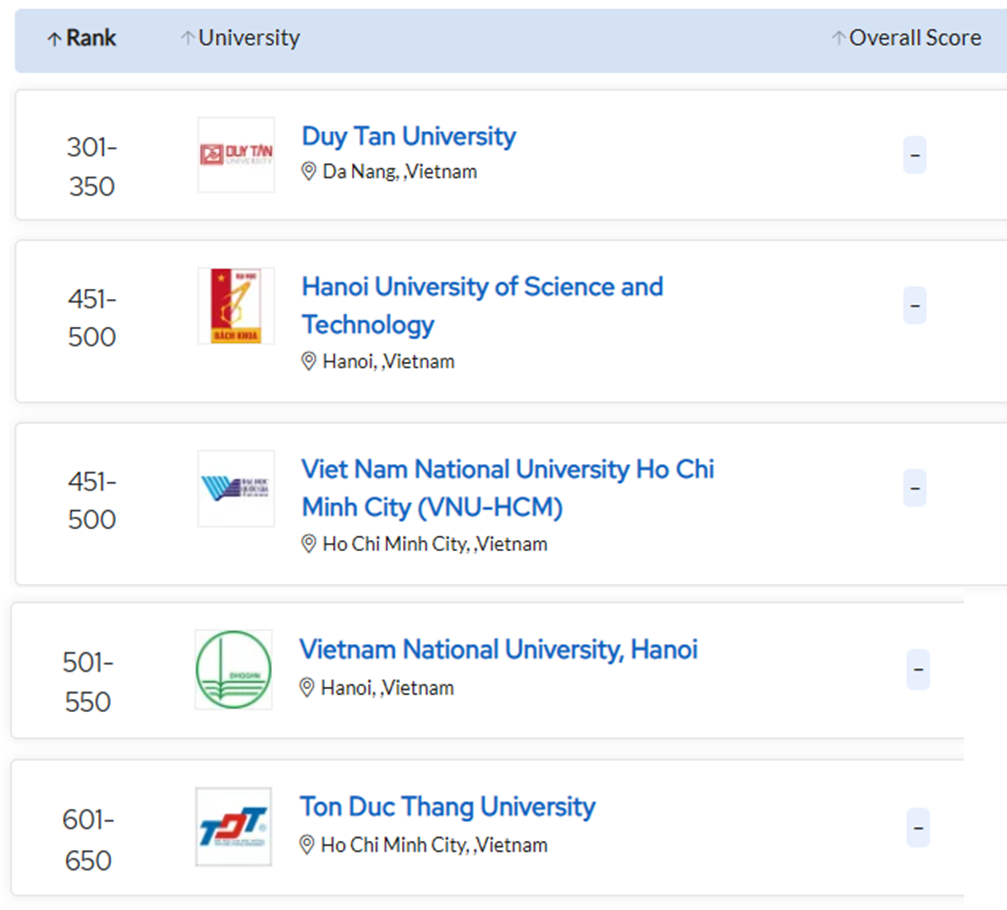
Task: Click Vietnam National University Hanoi score badge
Action: click(x=917, y=669)
